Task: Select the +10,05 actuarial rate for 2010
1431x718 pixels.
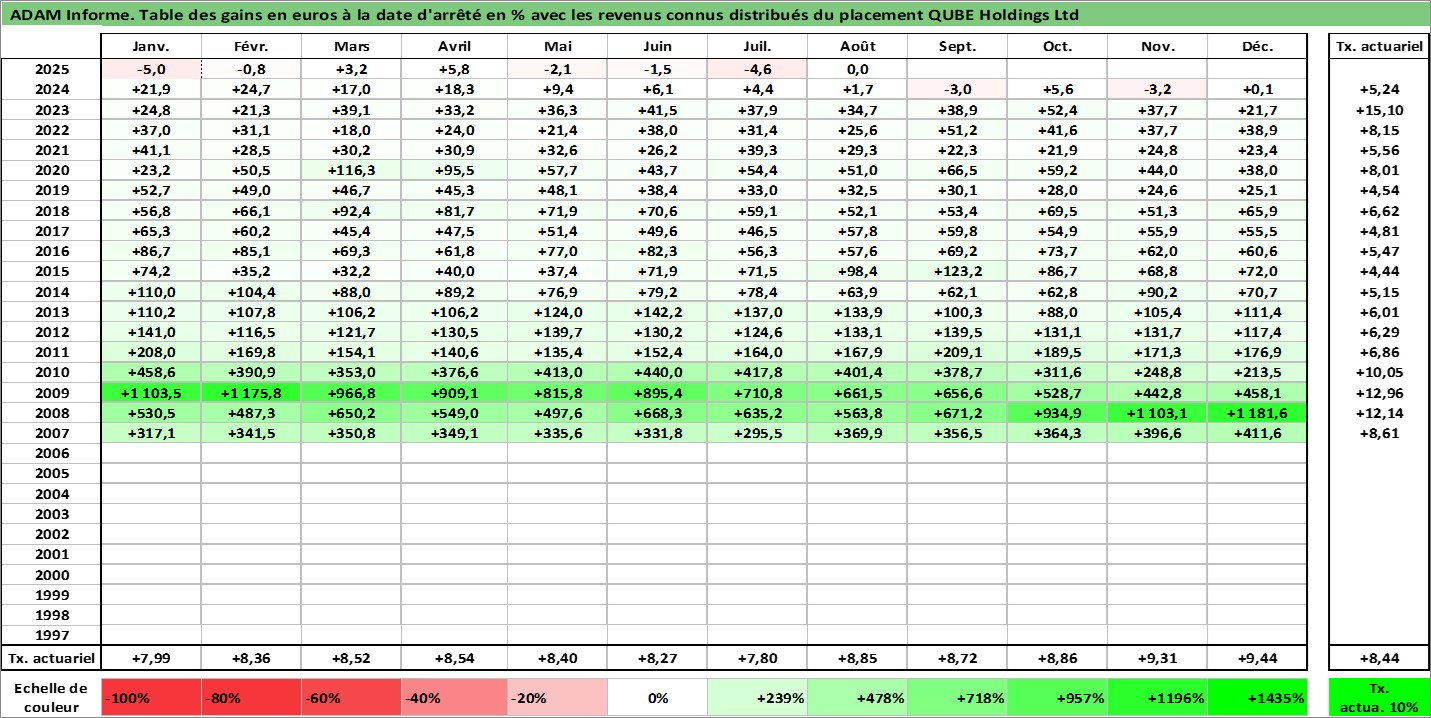Action: click(x=1378, y=372)
